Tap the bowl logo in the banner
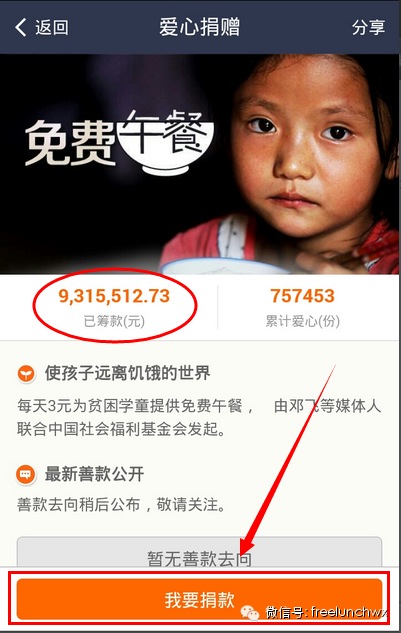This screenshot has height=633, width=401. click(166, 145)
